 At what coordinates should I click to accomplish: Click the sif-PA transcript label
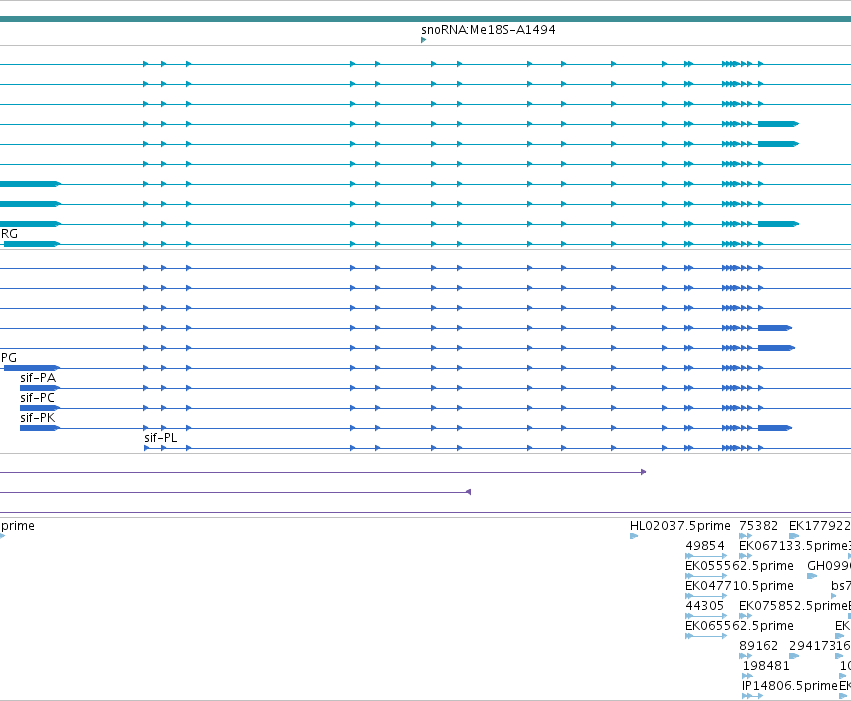[x=38, y=378]
